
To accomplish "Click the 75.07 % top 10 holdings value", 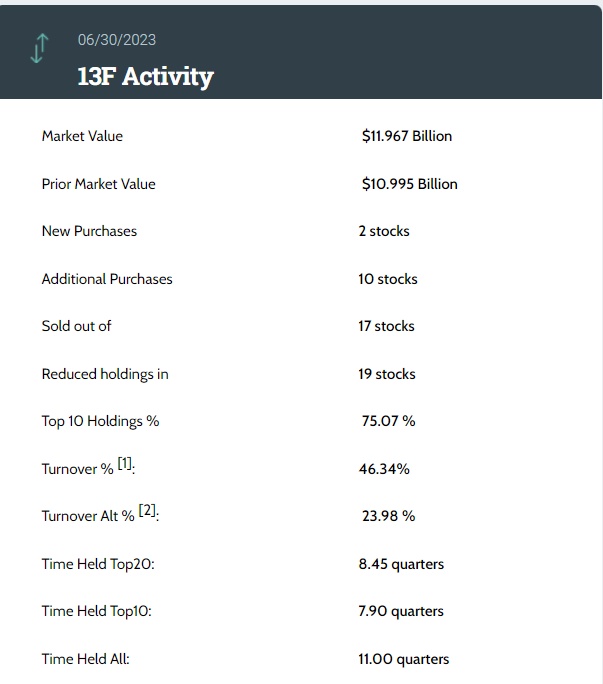I will (x=388, y=421).
